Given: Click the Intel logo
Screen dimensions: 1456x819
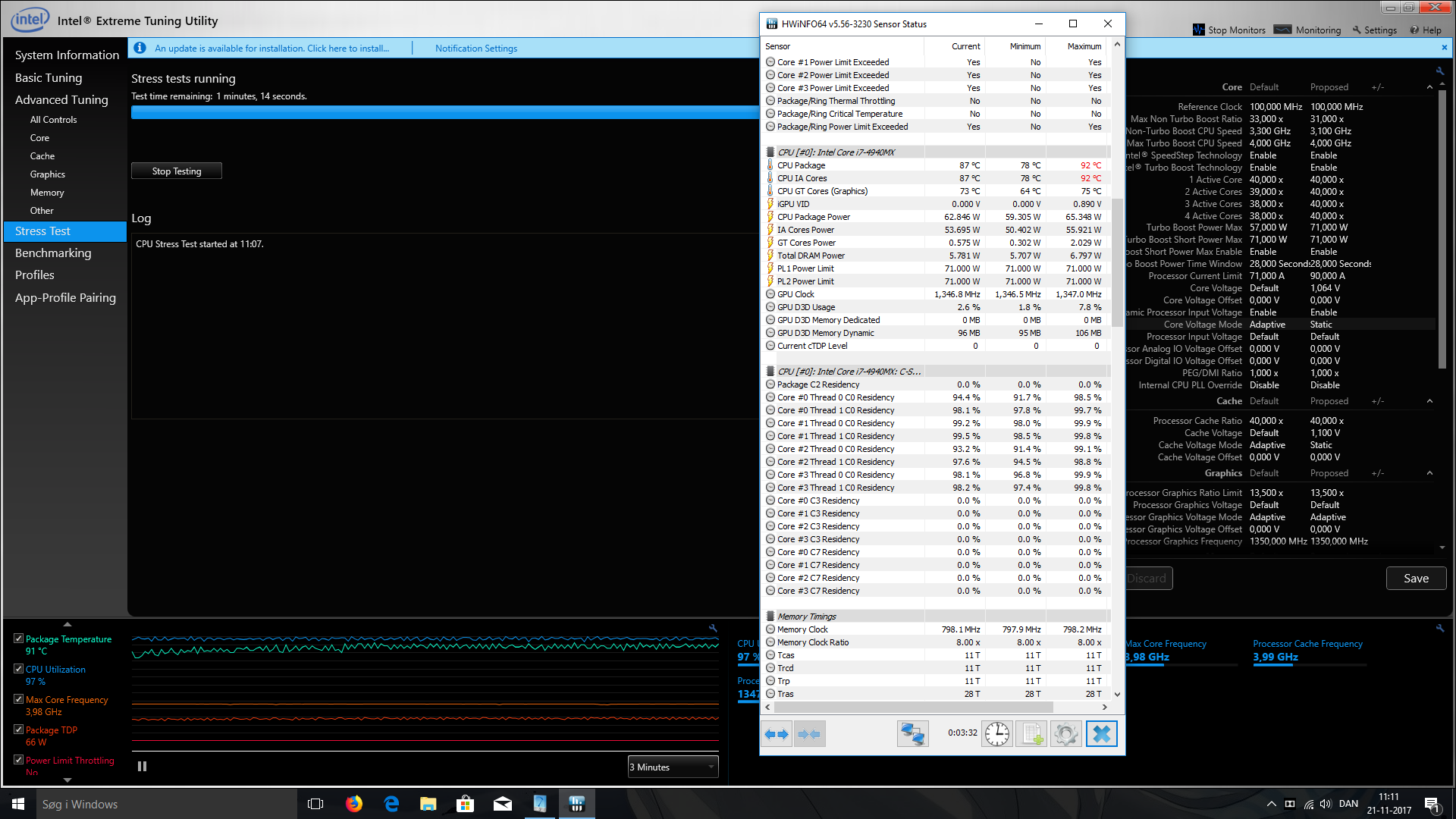Looking at the screenshot, I should (x=30, y=20).
